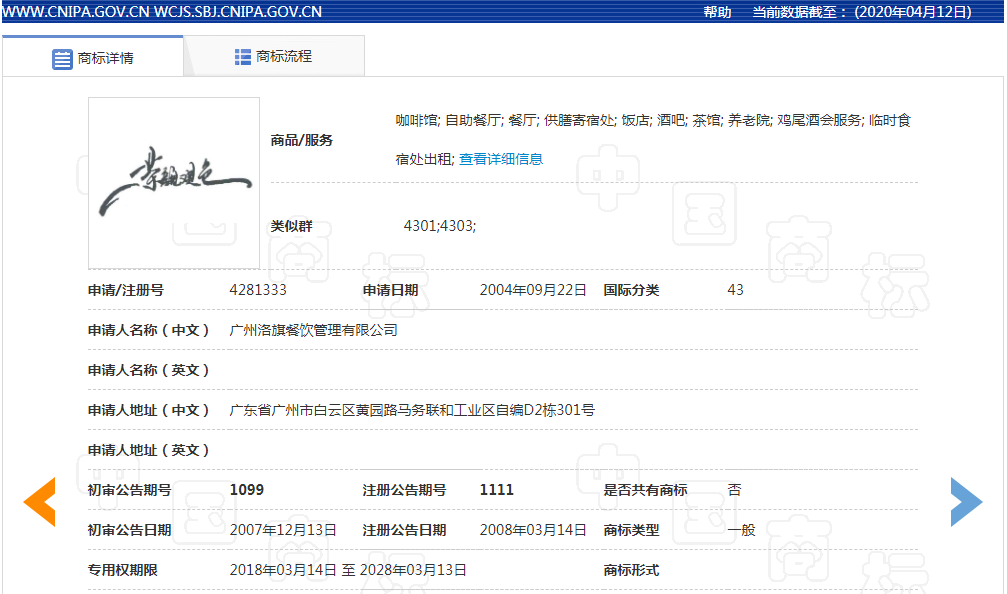1007x594 pixels.
Task: Open the 查看详细信息 link
Action: (501, 159)
